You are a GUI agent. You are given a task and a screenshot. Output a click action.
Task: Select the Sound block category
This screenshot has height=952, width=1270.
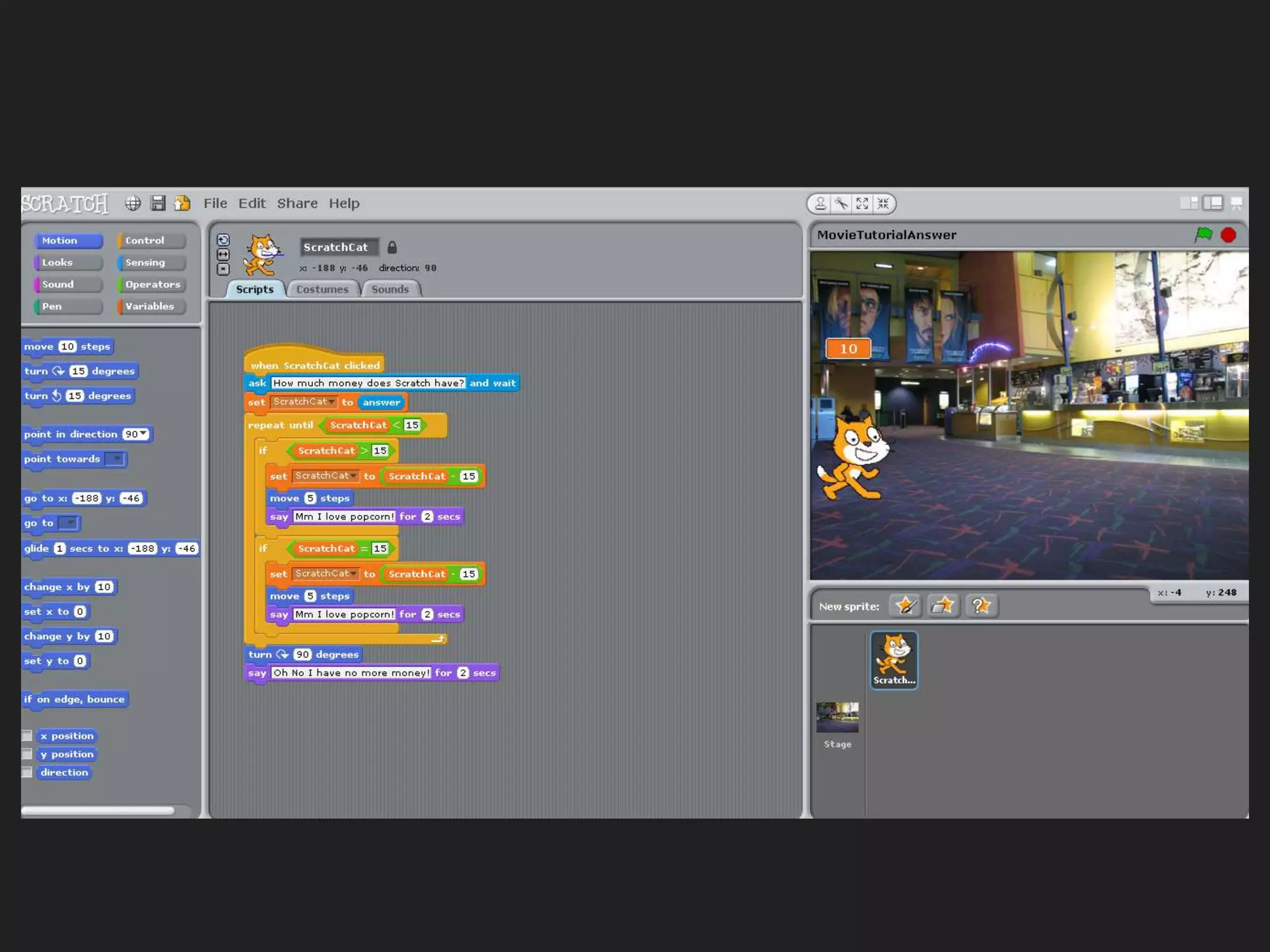[68, 284]
